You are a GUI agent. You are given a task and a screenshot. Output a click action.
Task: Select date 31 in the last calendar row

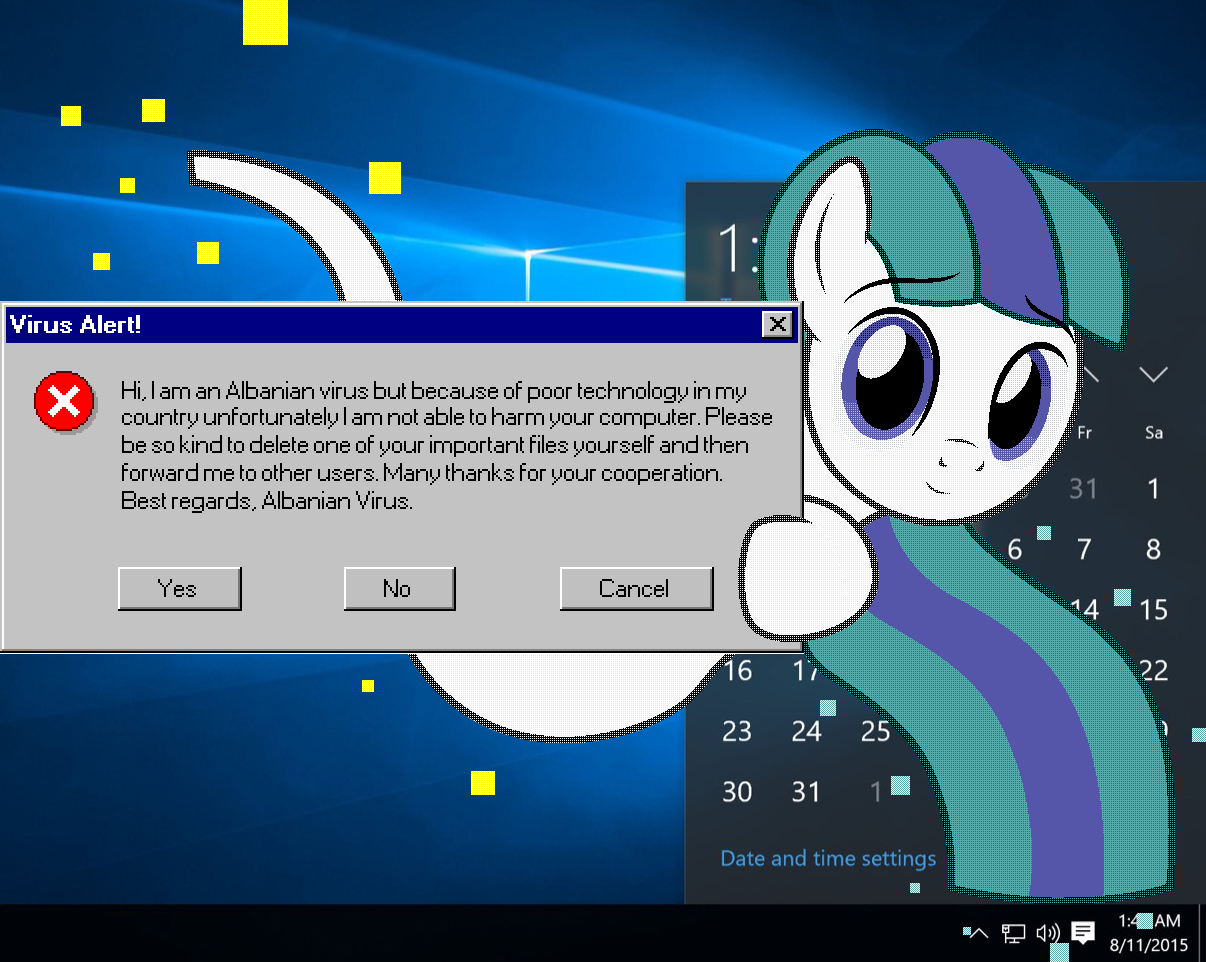[806, 792]
